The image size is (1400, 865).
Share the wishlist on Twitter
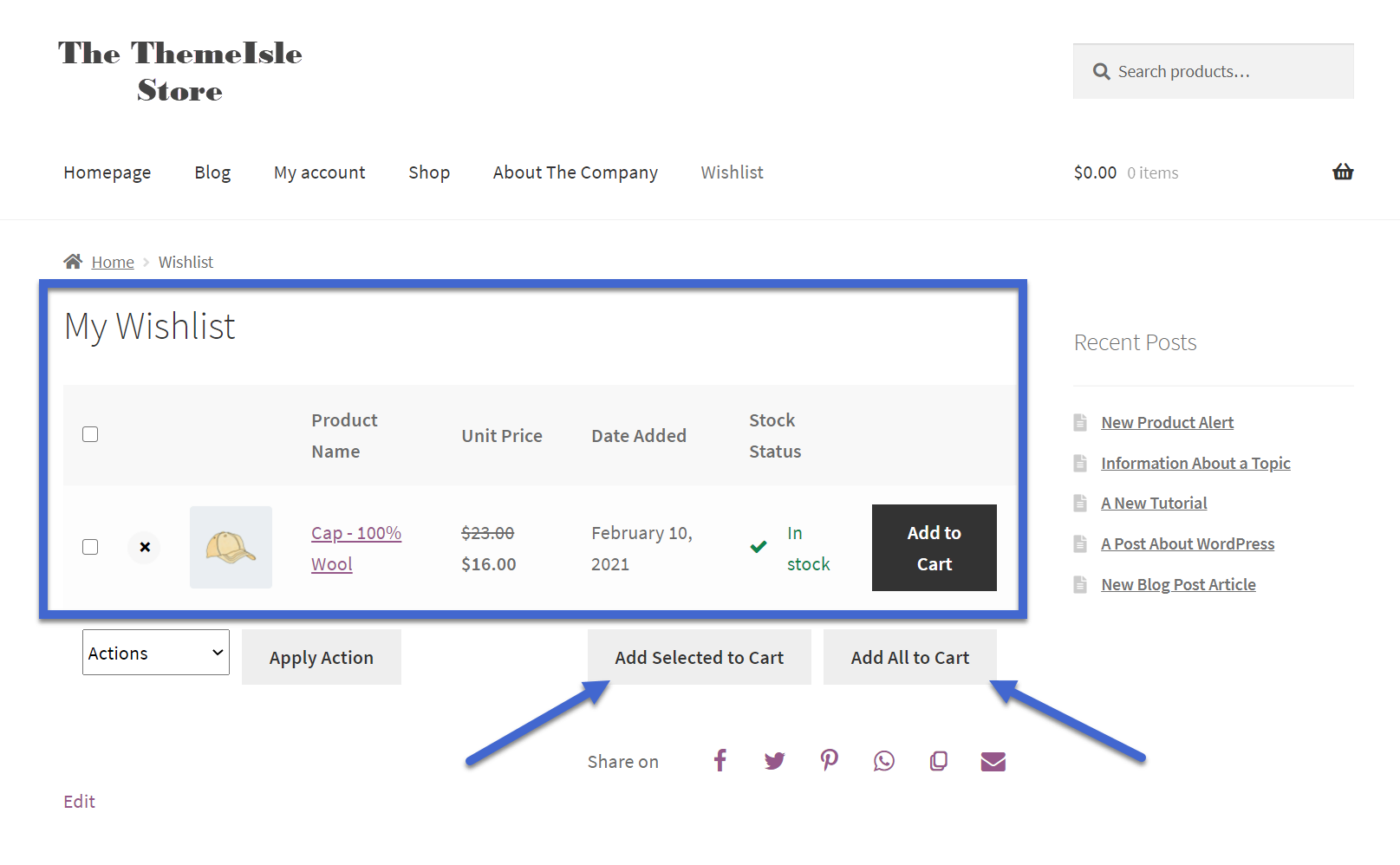coord(774,760)
